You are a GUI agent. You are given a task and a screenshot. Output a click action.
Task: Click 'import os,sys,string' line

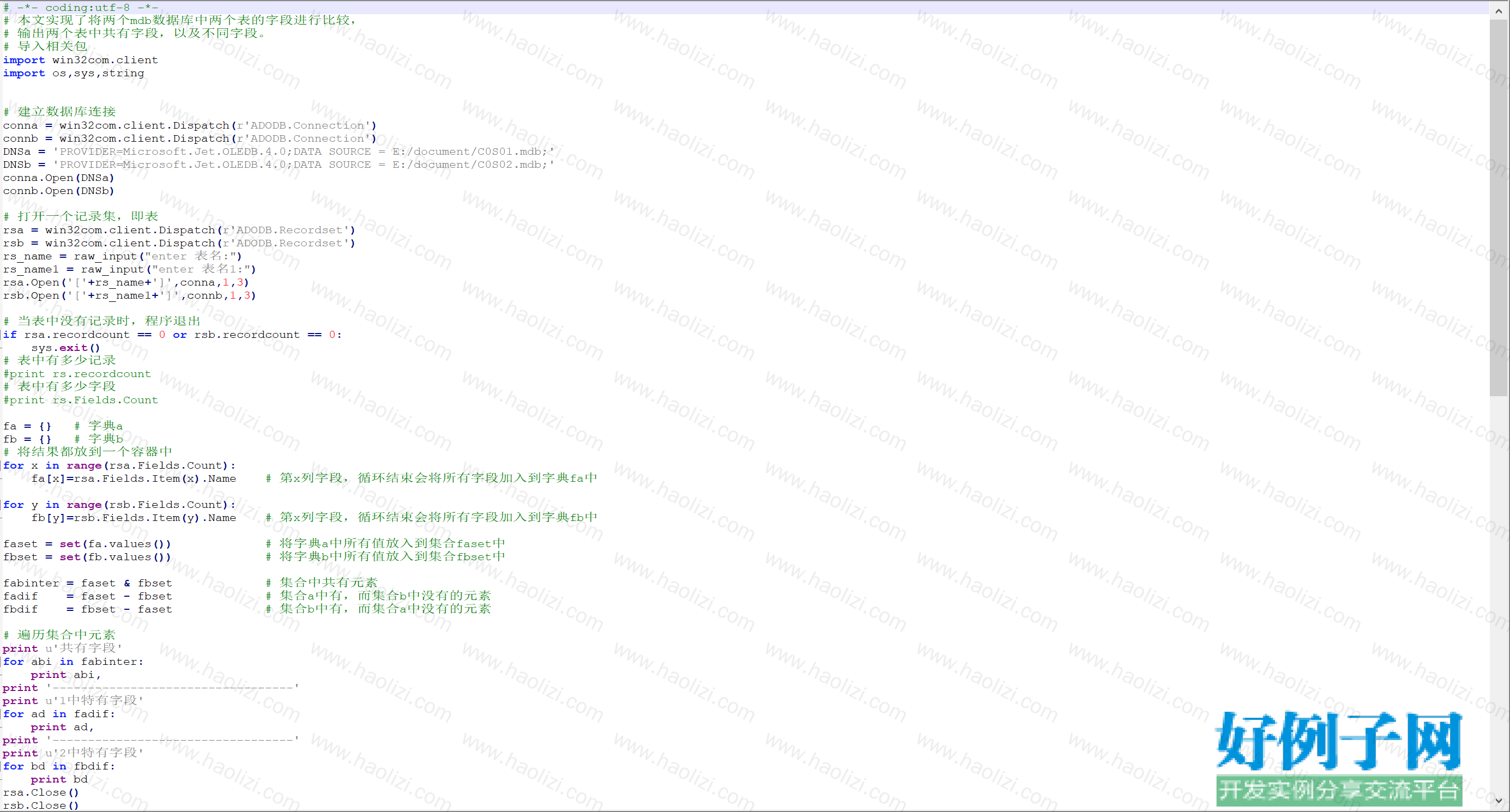pos(74,73)
